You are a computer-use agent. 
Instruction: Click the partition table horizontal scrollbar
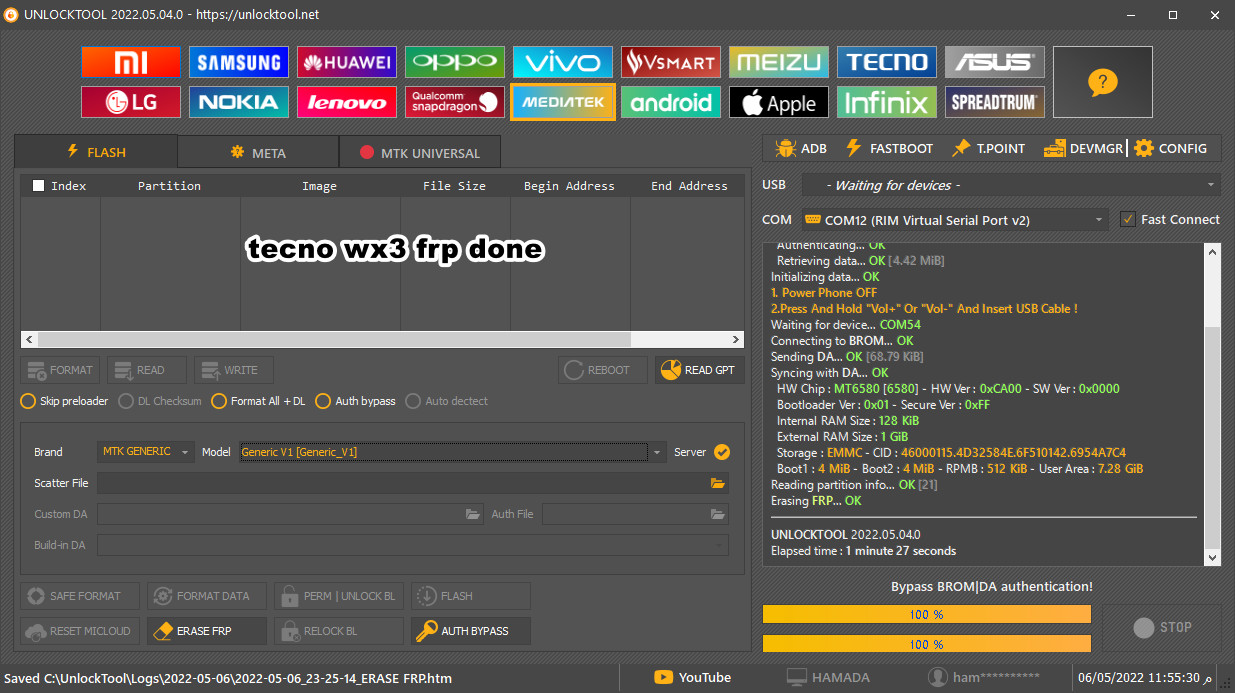coord(382,340)
